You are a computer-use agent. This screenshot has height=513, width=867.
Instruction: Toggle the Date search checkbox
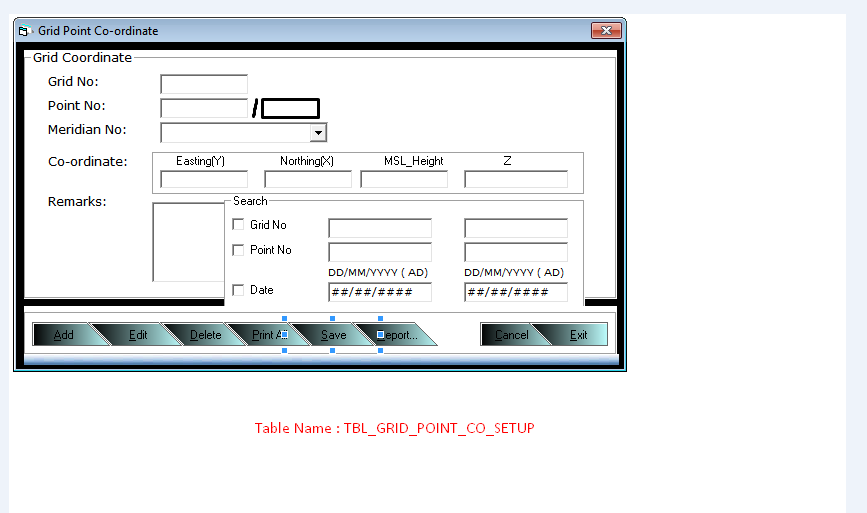point(238,290)
